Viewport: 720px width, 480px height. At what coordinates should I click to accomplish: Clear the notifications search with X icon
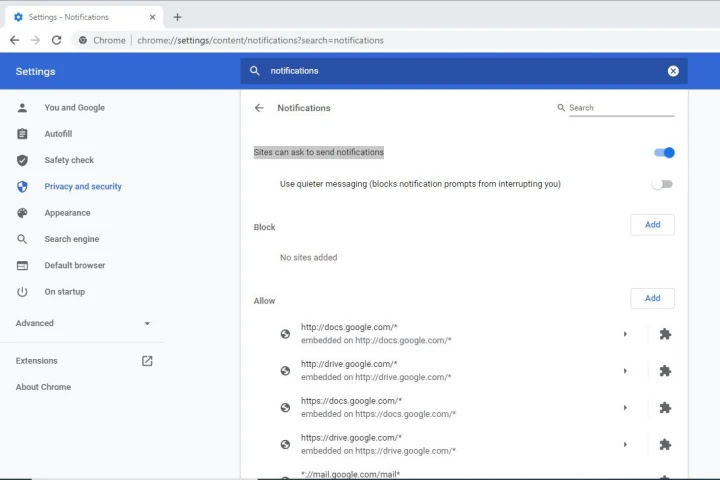pyautogui.click(x=673, y=71)
